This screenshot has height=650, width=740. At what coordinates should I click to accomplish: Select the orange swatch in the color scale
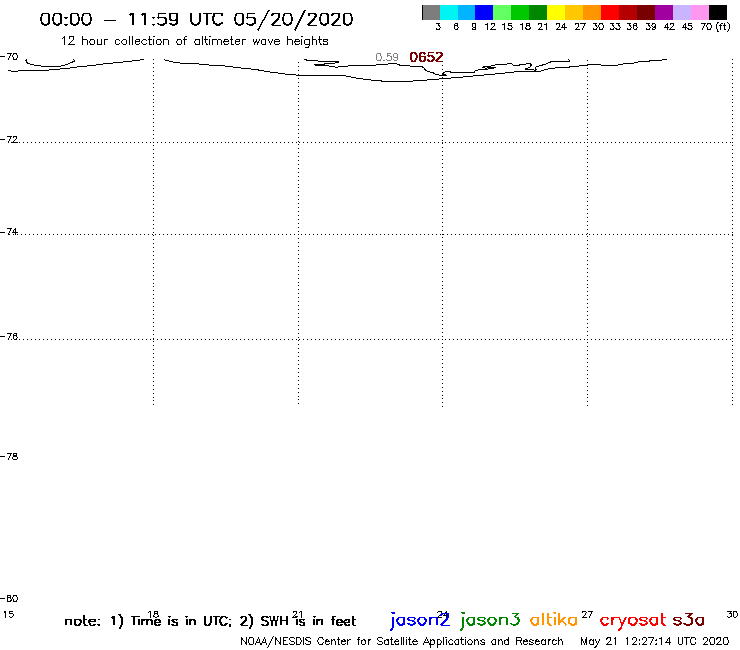[x=592, y=12]
